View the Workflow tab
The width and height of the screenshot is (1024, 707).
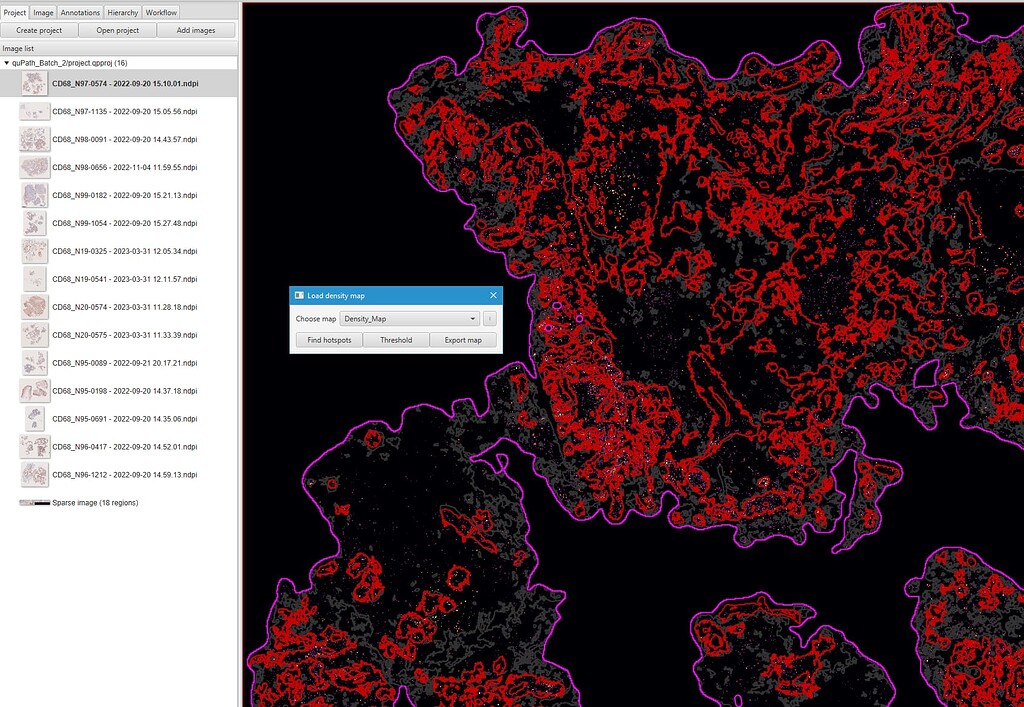160,12
